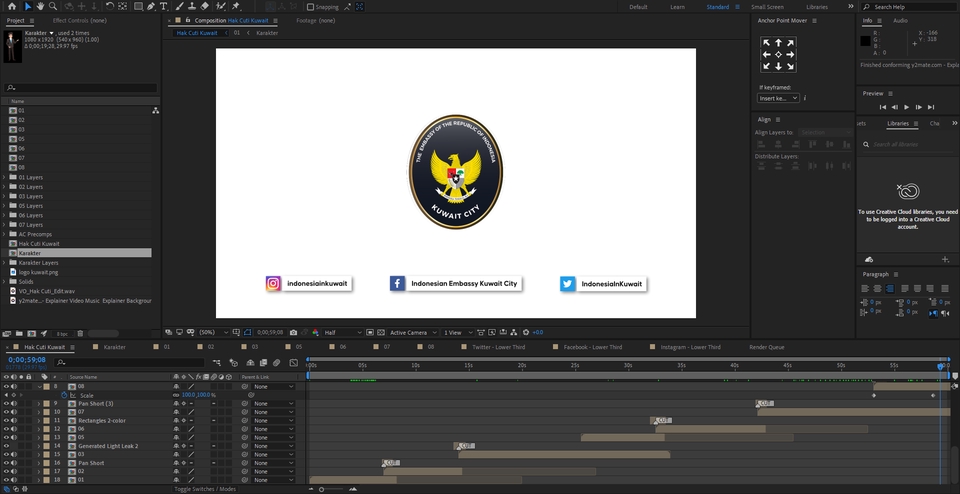Open the 1 View layout dropdown
The image size is (960, 494).
[x=457, y=332]
